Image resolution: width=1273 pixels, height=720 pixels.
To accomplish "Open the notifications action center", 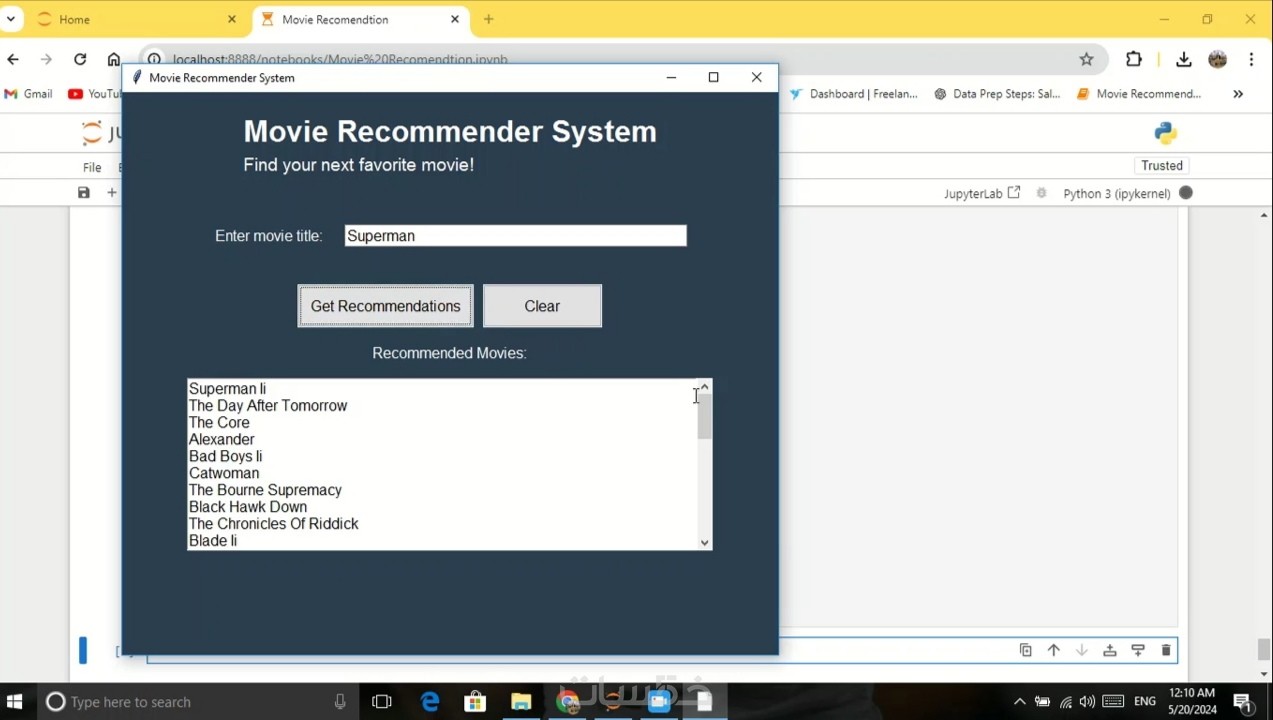I will coord(1243,702).
